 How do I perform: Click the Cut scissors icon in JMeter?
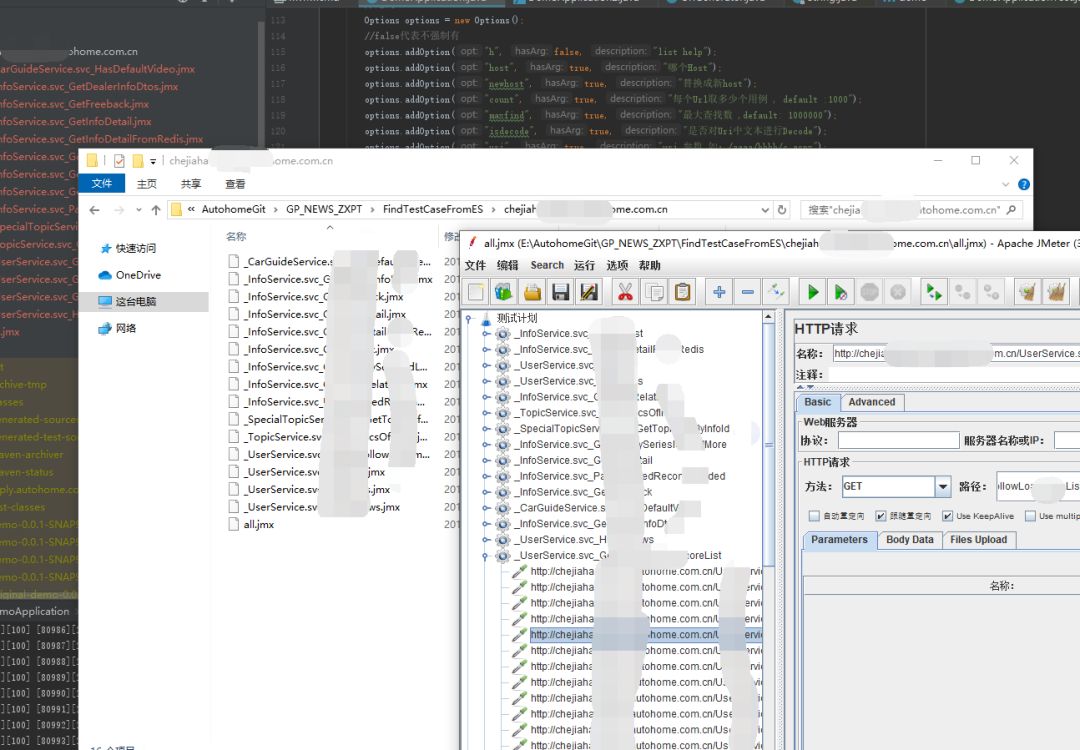(x=625, y=292)
